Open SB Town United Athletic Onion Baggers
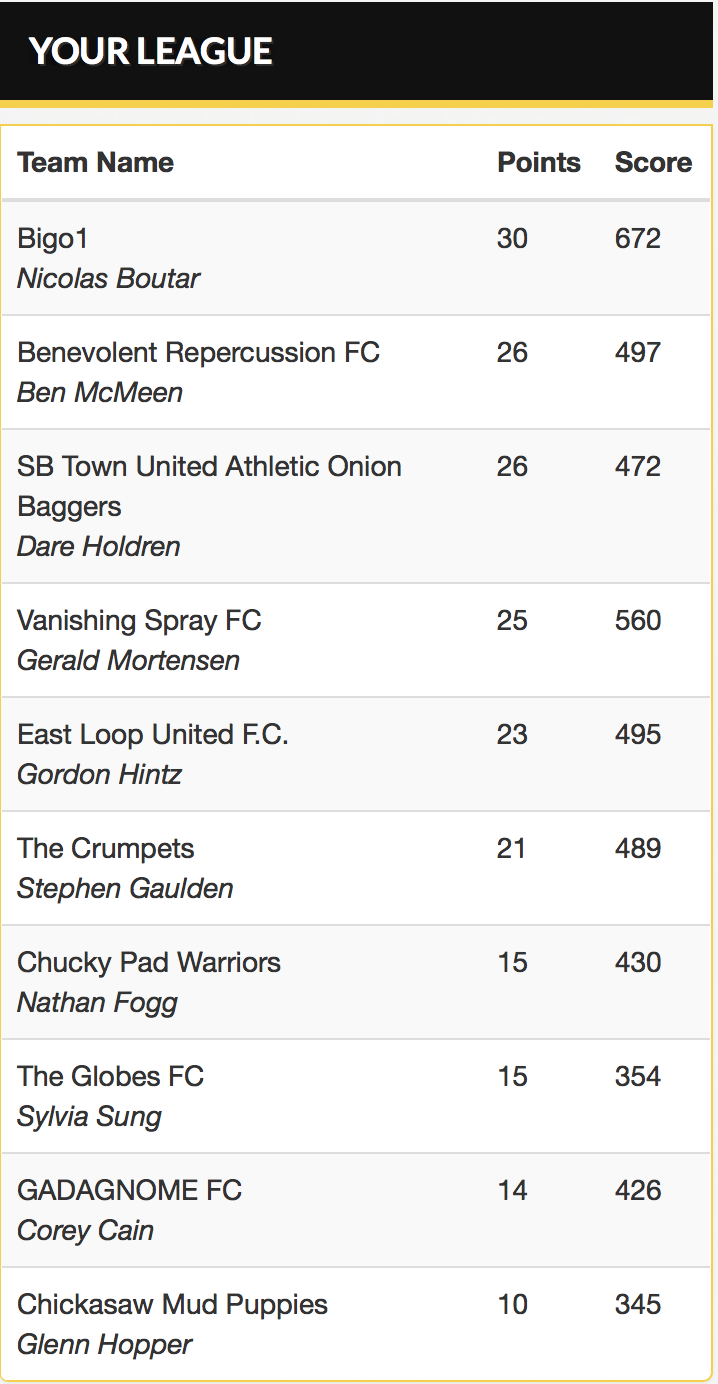 (x=209, y=486)
